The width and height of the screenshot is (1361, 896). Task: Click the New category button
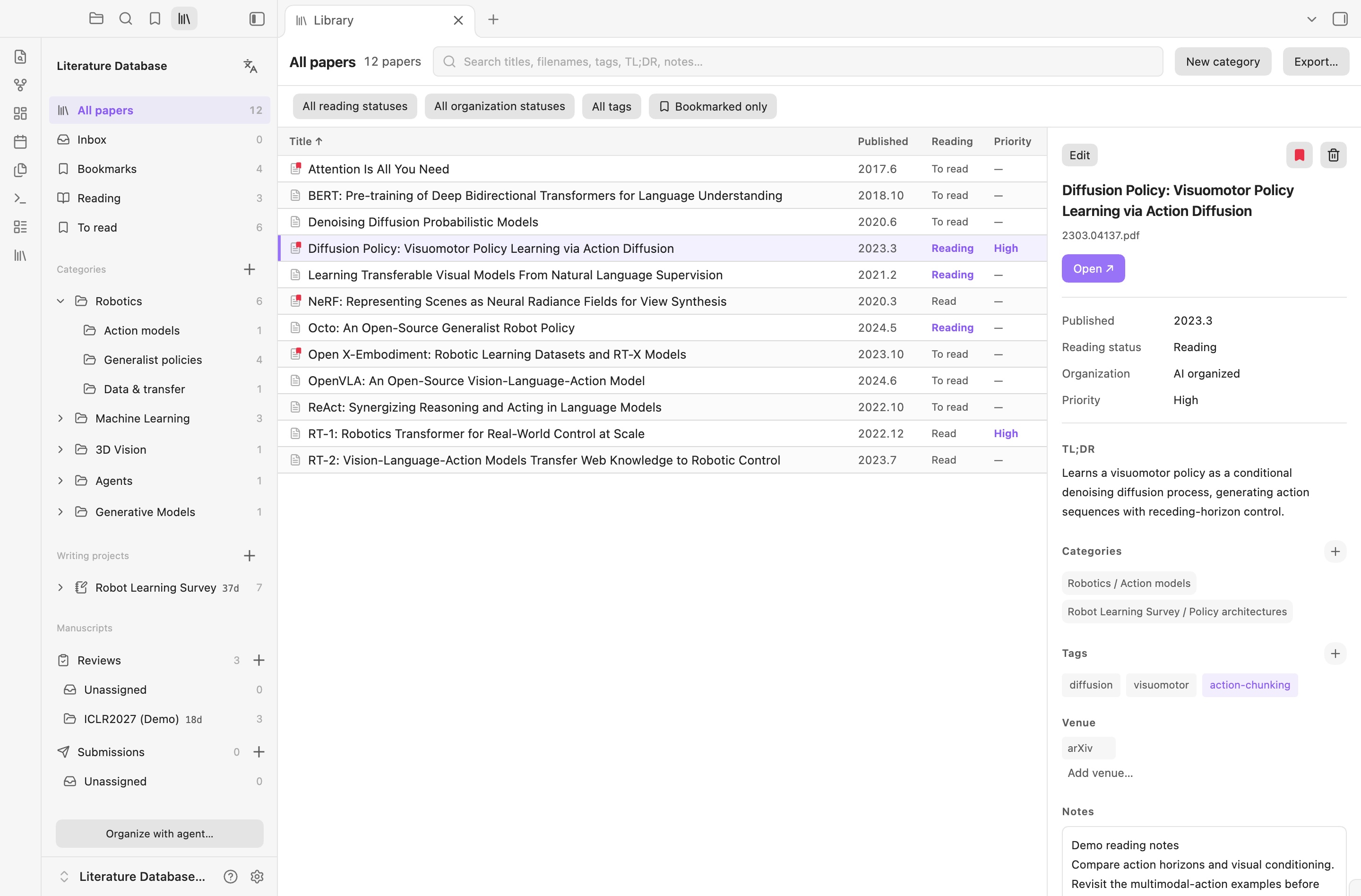(x=1223, y=62)
